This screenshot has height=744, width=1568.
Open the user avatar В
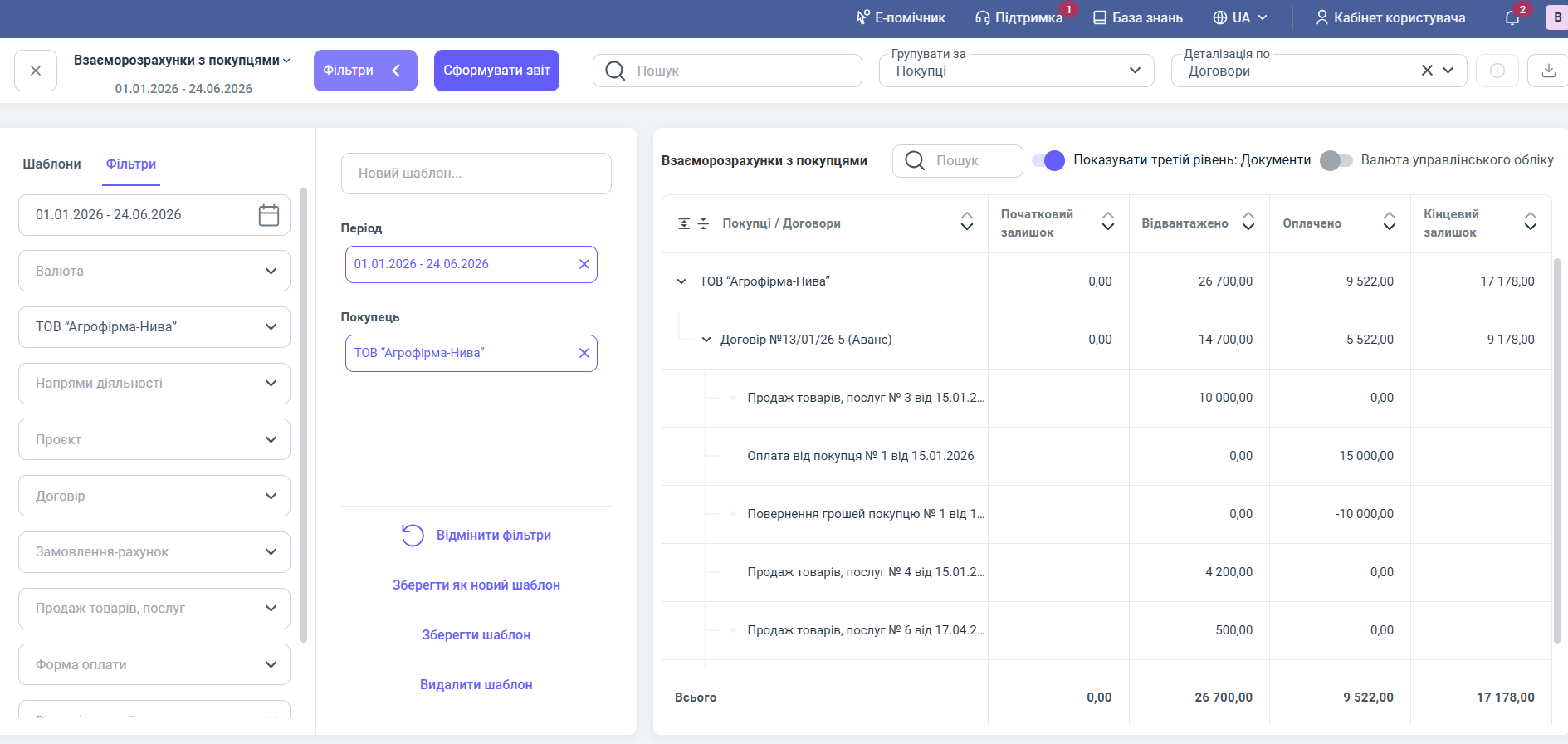1556,17
